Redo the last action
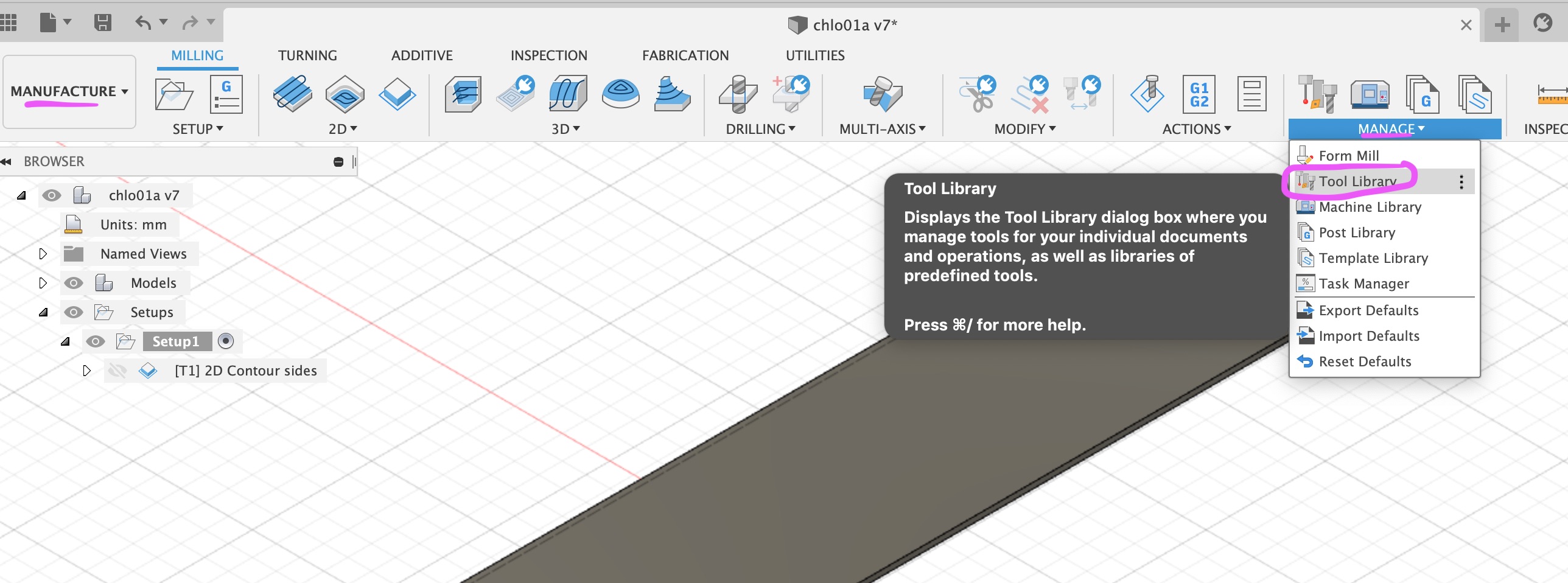 click(190, 23)
